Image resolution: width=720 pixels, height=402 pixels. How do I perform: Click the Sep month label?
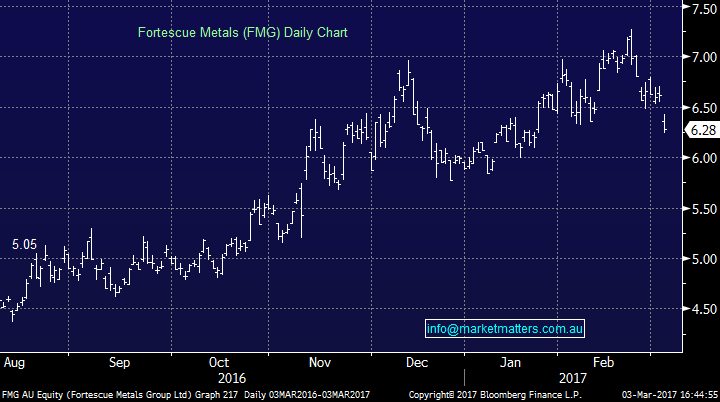pos(119,362)
